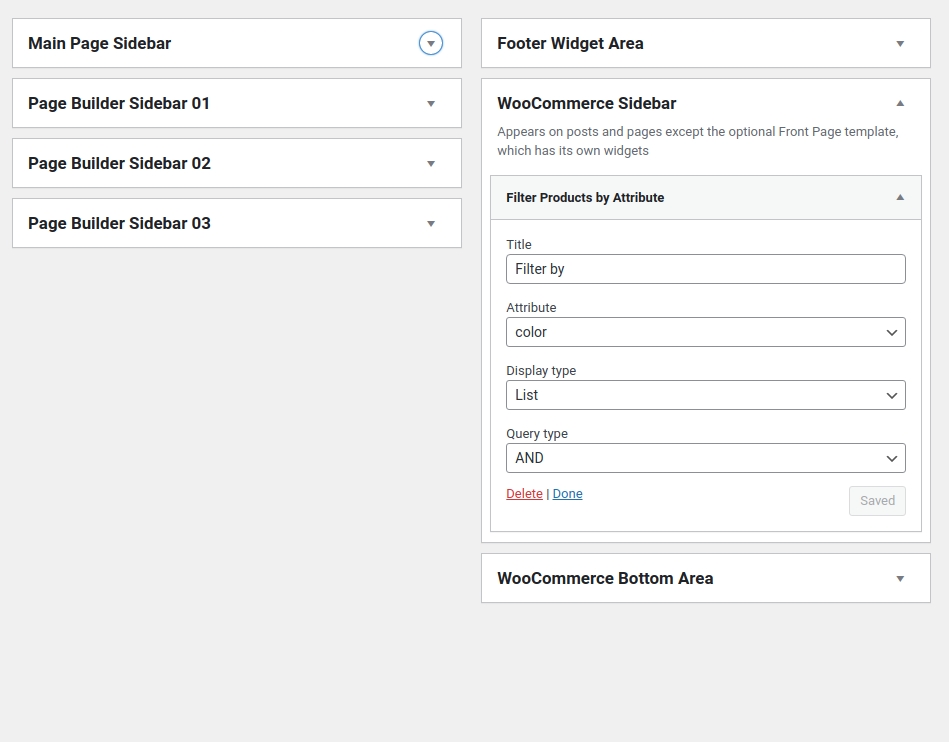Click the arrow icon on WooCommerce Bottom Area
949x742 pixels.
click(900, 579)
